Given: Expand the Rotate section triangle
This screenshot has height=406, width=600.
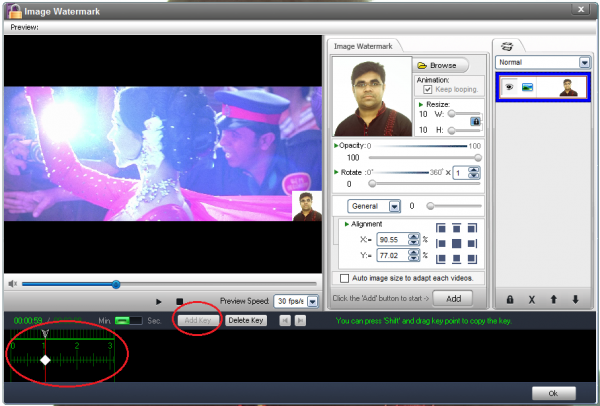Looking at the screenshot, I should [x=336, y=172].
